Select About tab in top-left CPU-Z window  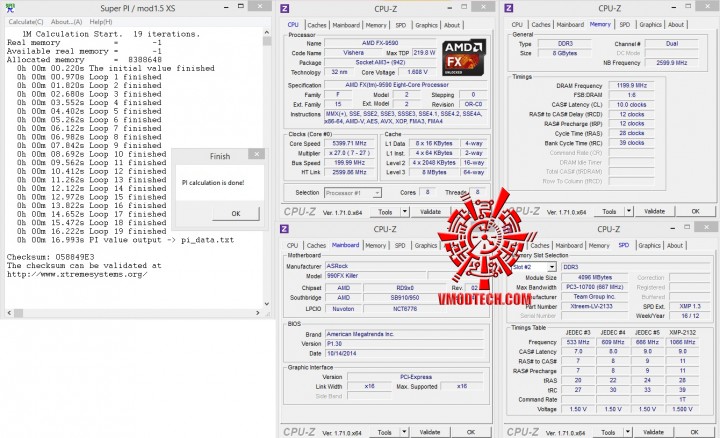pyautogui.click(x=452, y=25)
